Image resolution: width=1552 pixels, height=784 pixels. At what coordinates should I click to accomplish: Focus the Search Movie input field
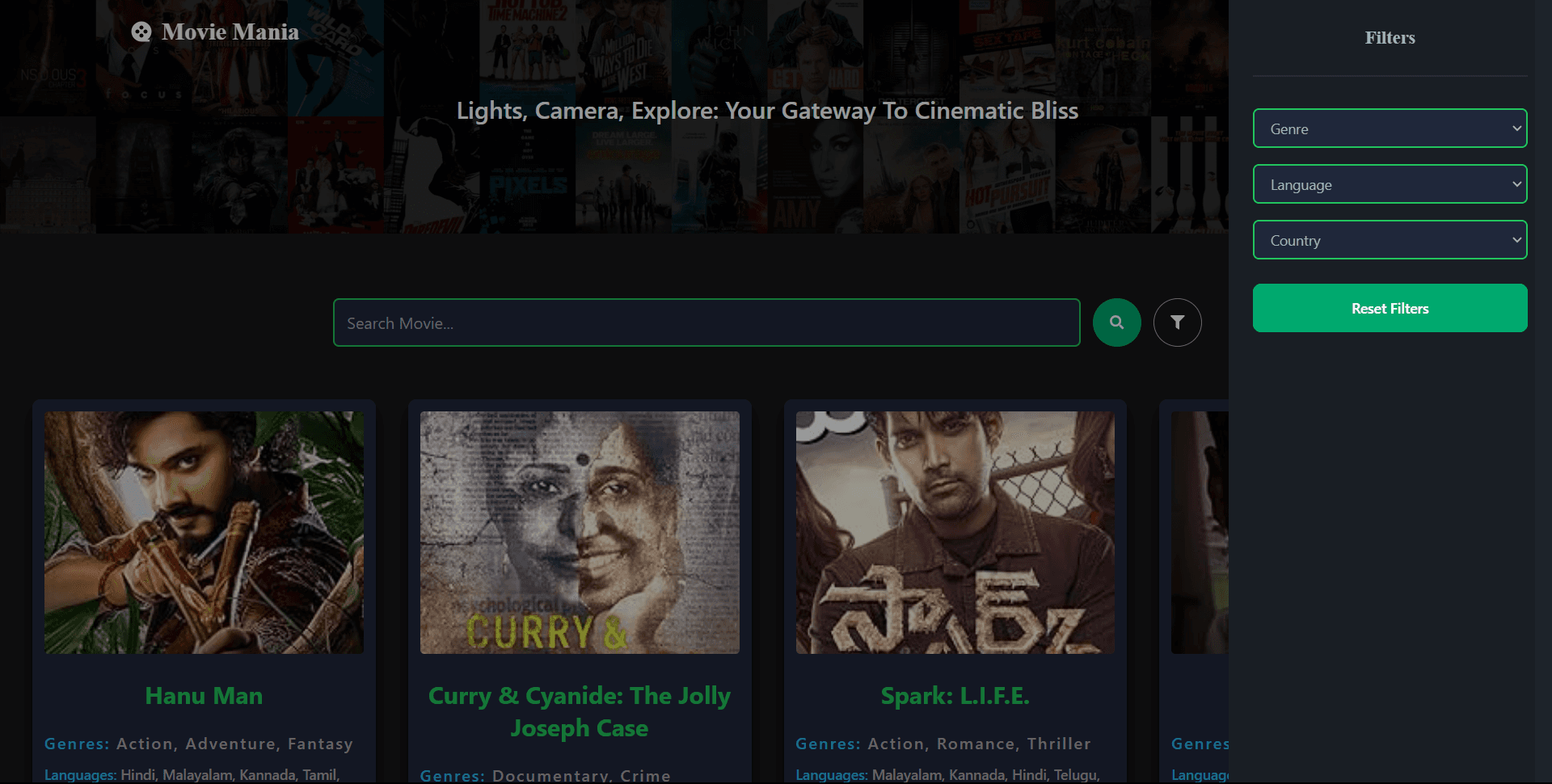click(706, 322)
